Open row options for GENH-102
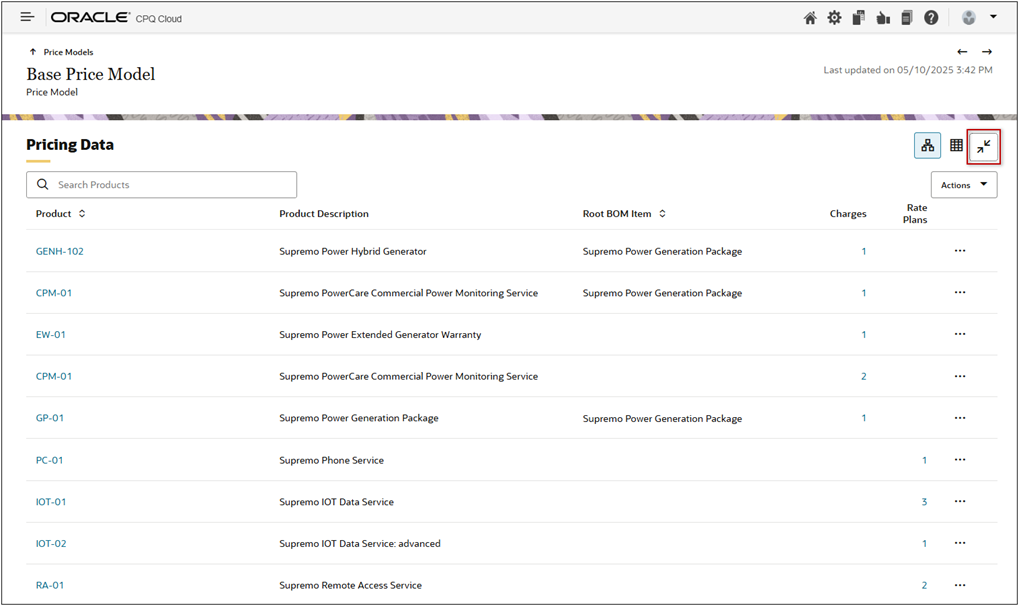 tap(960, 251)
